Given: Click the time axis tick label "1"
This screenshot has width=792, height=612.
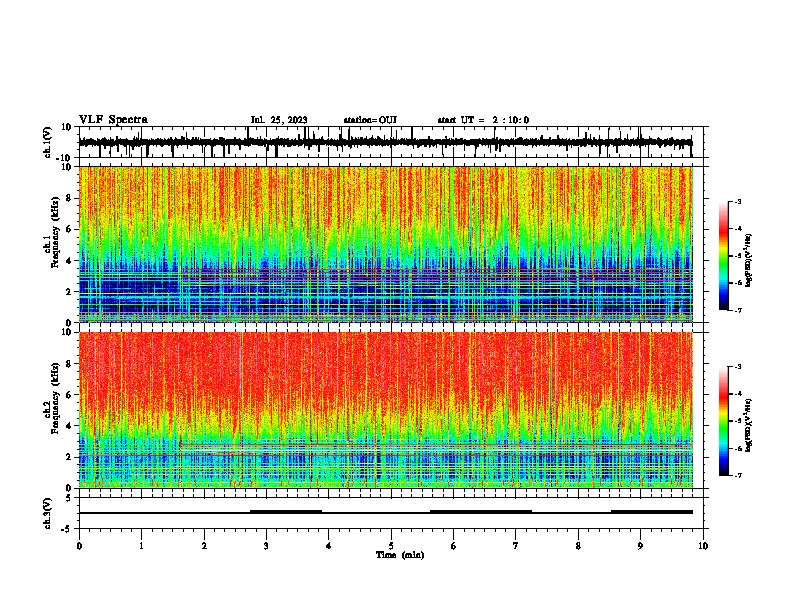Looking at the screenshot, I should tap(141, 546).
